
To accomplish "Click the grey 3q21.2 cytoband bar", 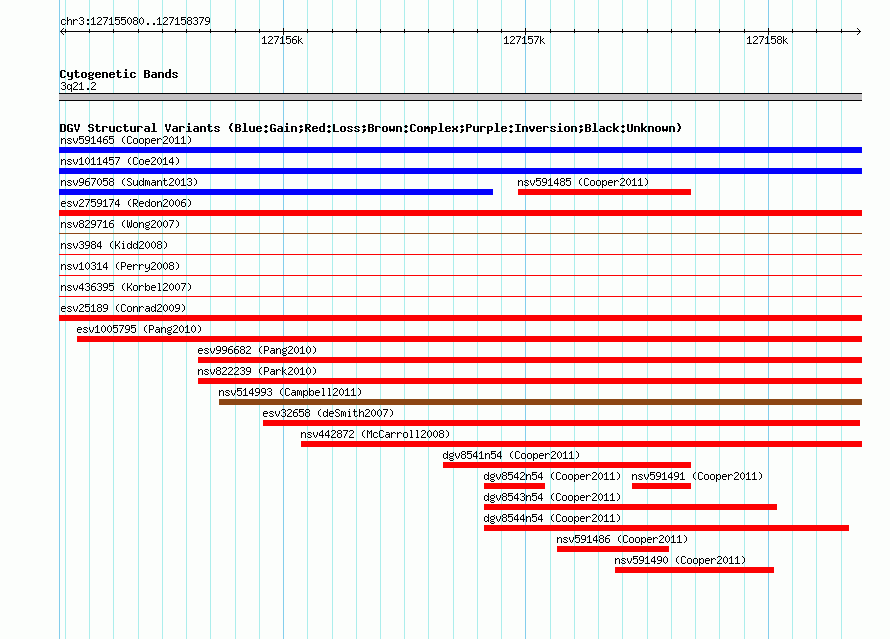I will (460, 97).
